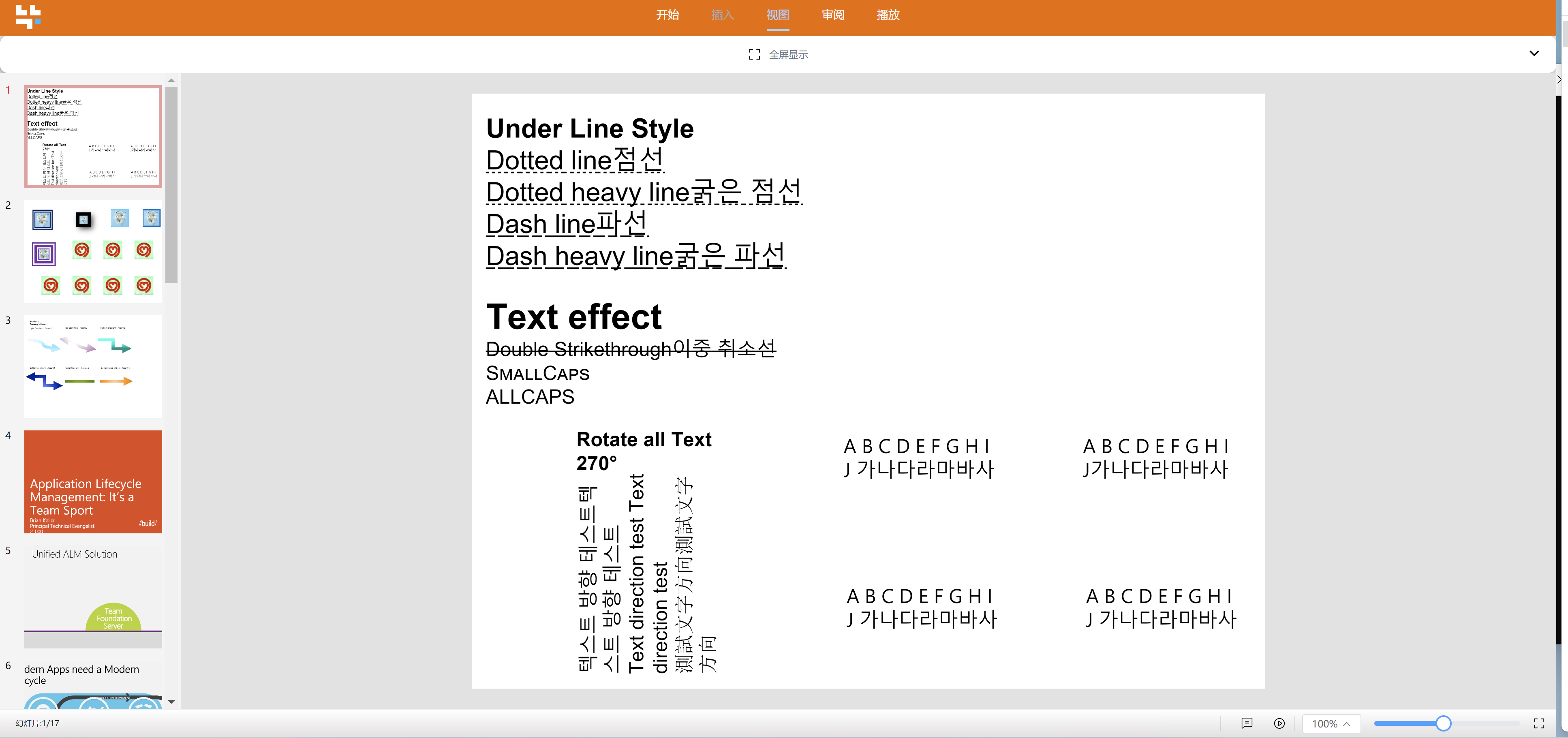Click 全屏显示 to show fullscreen

point(789,54)
